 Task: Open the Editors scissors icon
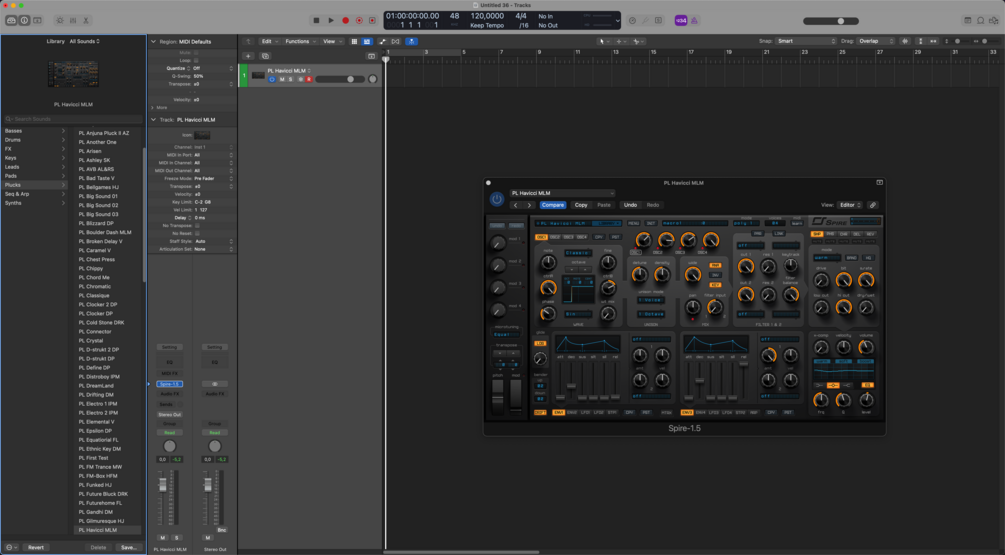click(x=86, y=21)
